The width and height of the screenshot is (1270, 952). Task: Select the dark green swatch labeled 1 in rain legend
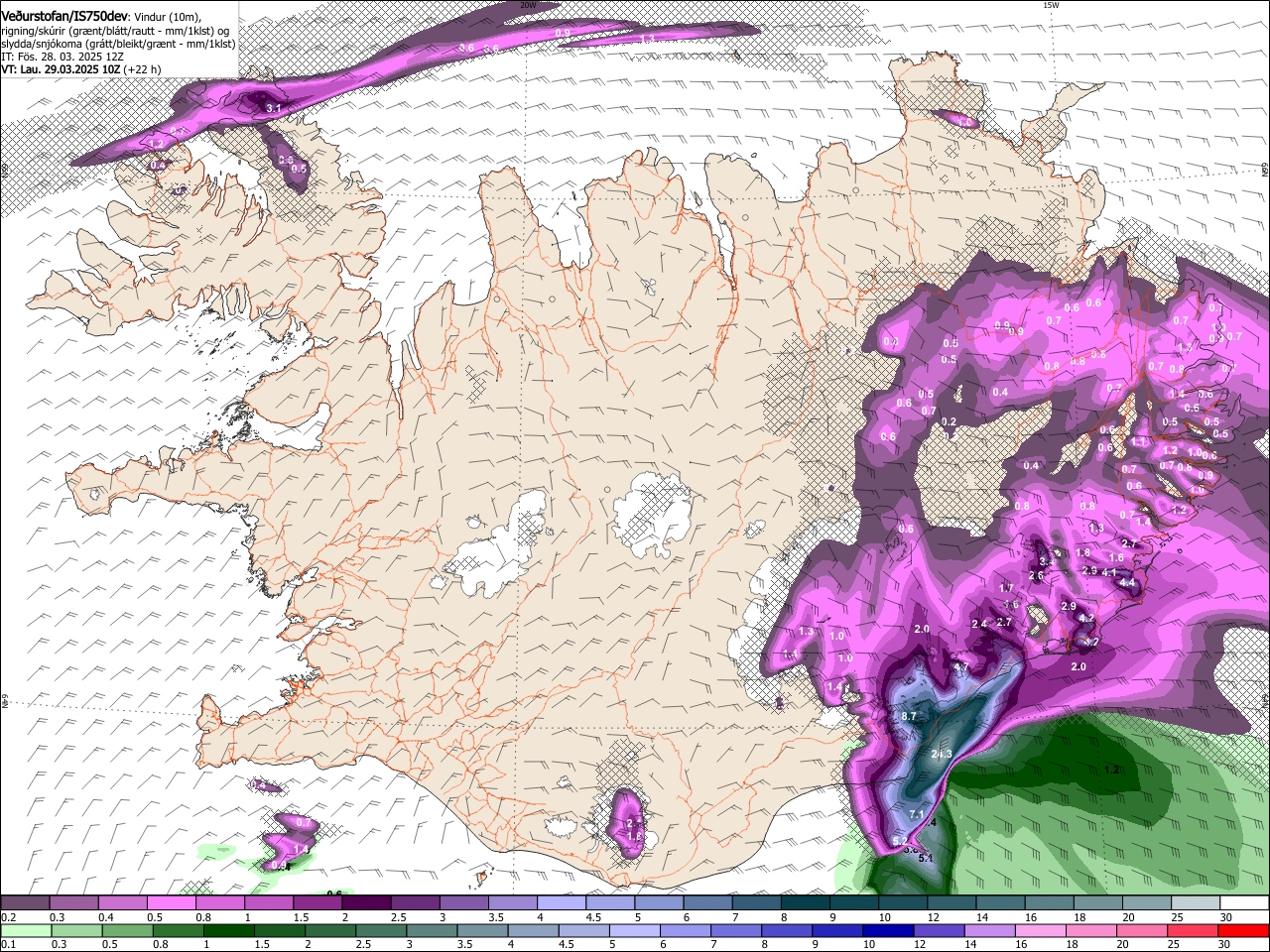[x=228, y=931]
